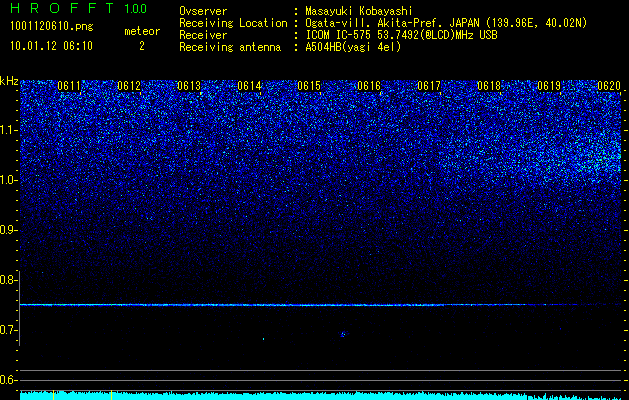Click the 0613 time marker

point(189,86)
